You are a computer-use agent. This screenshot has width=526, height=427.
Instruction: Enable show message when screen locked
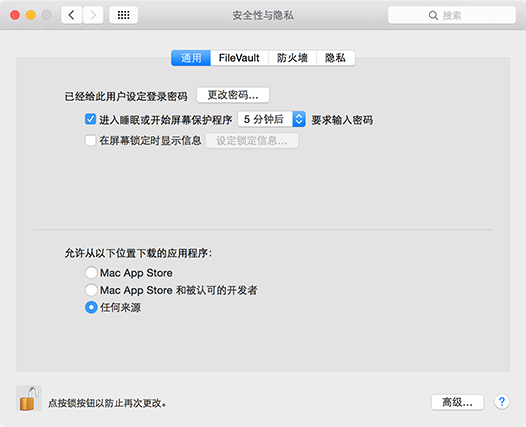90,140
